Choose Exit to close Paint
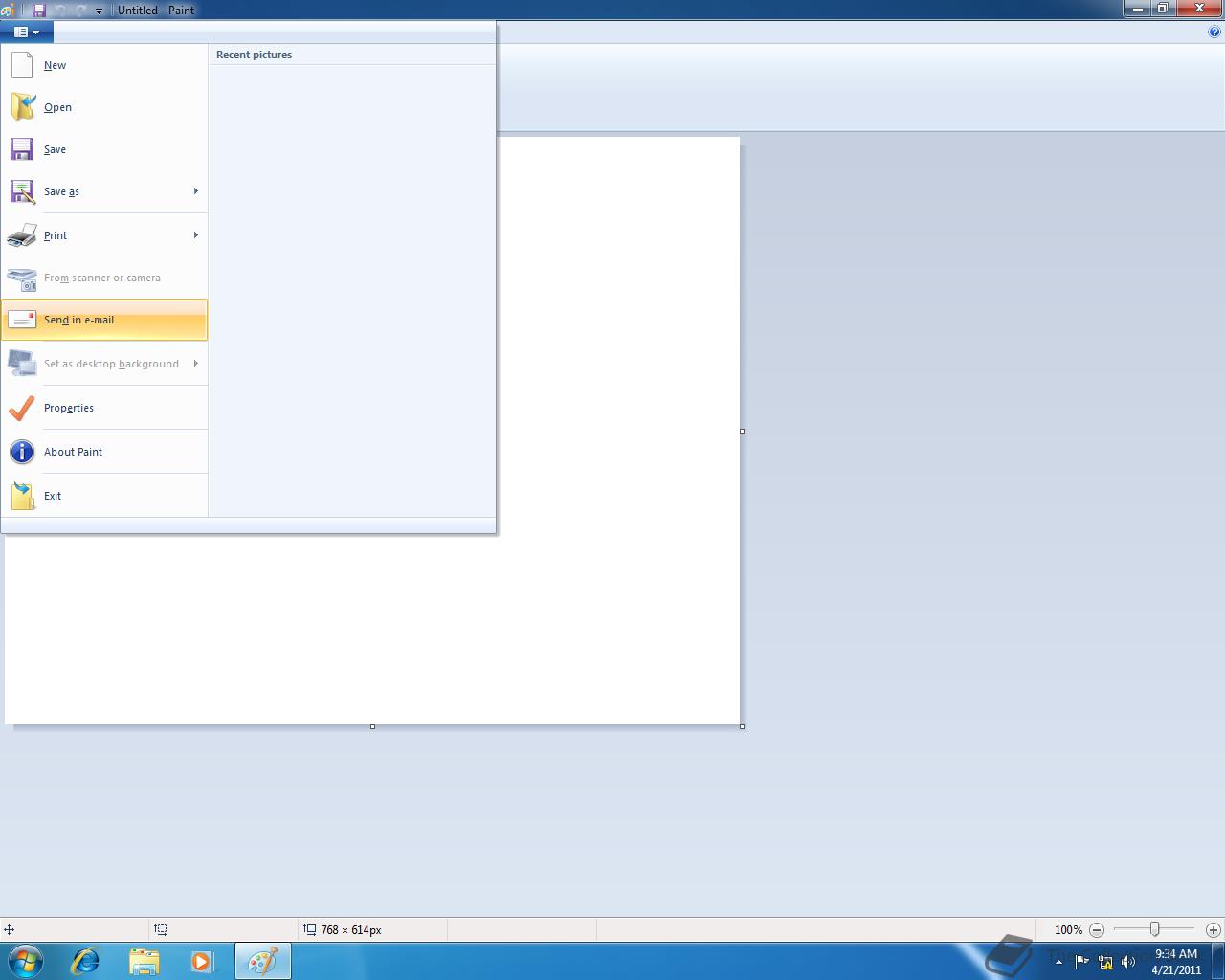The width and height of the screenshot is (1225, 980). pyautogui.click(x=103, y=496)
